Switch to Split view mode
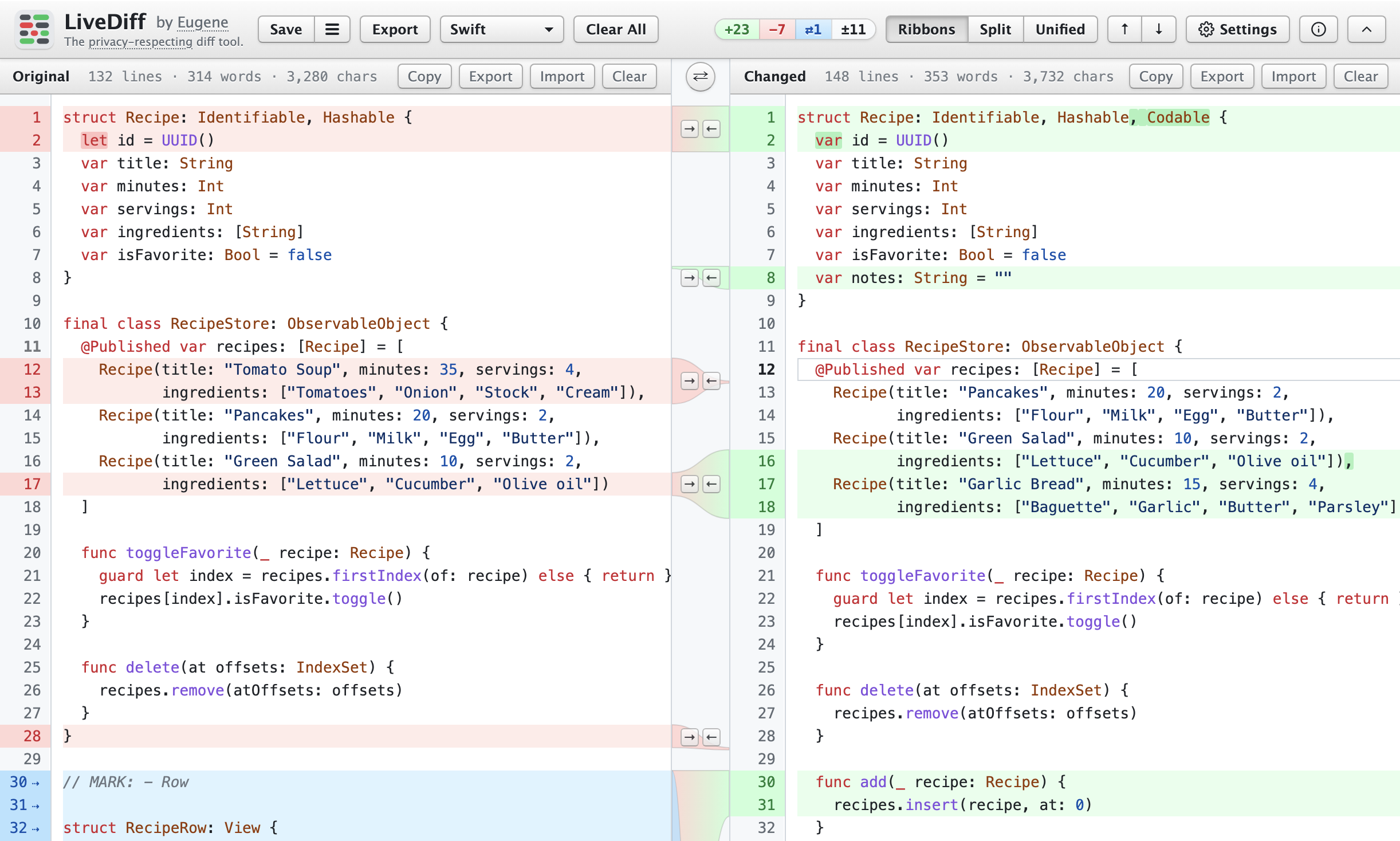Image resolution: width=1400 pixels, height=841 pixels. [x=995, y=29]
